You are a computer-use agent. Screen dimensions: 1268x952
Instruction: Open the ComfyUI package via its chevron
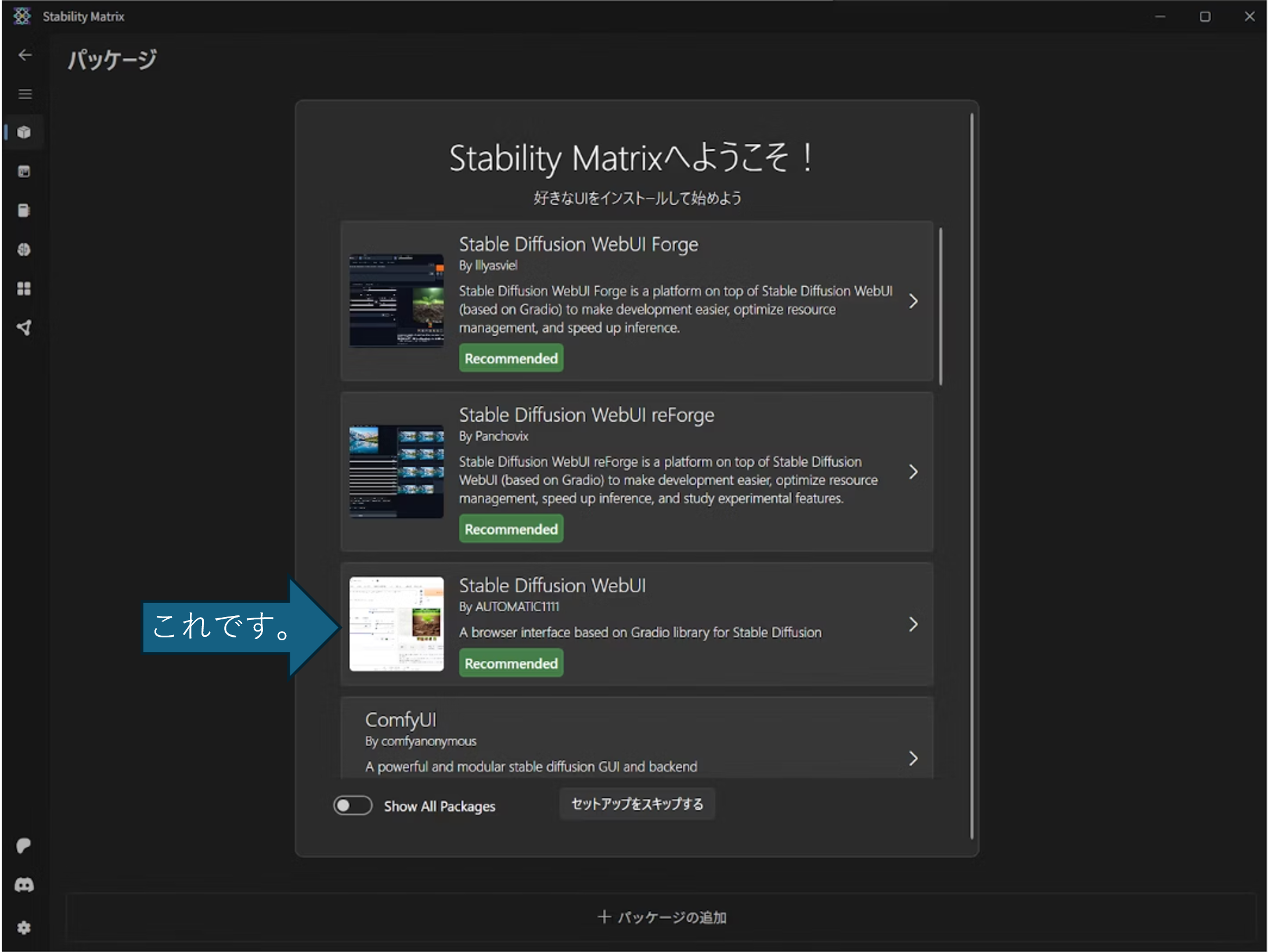coord(913,758)
